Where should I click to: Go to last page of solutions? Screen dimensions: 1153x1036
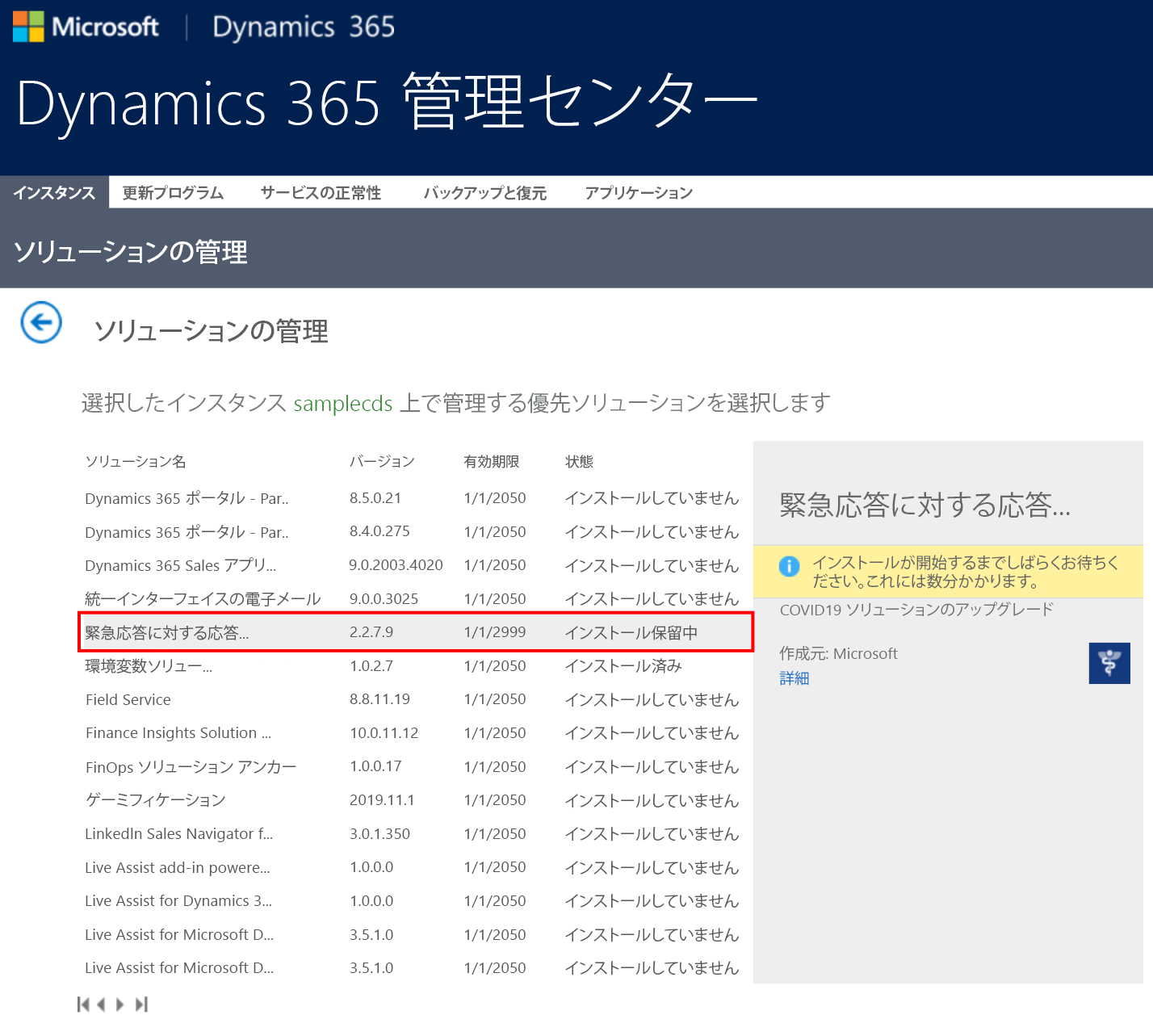point(141,1005)
